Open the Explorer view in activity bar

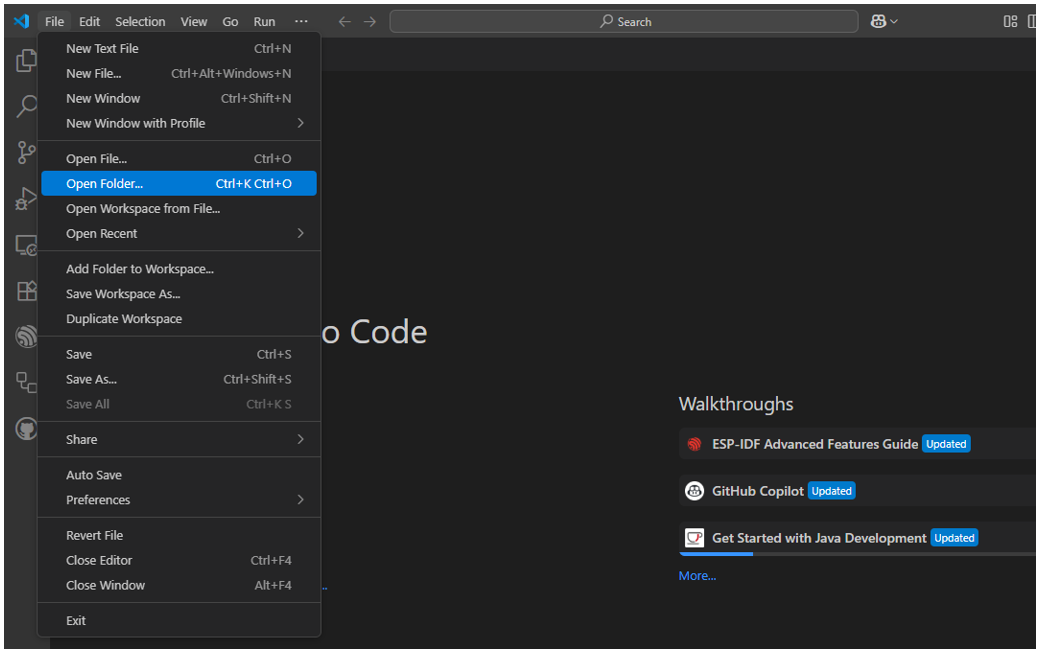[26, 61]
